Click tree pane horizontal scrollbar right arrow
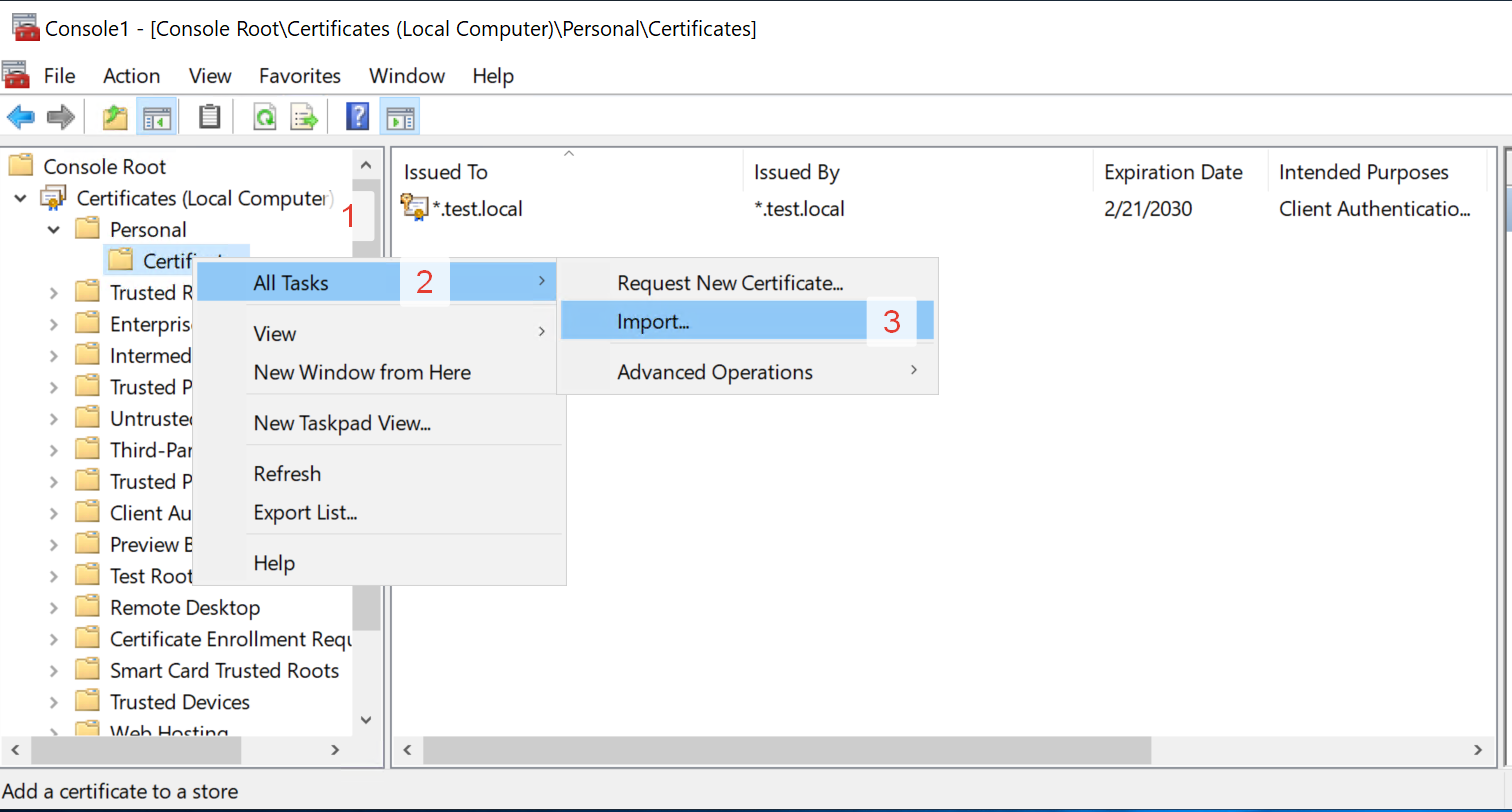The height and width of the screenshot is (812, 1512). pos(336,749)
